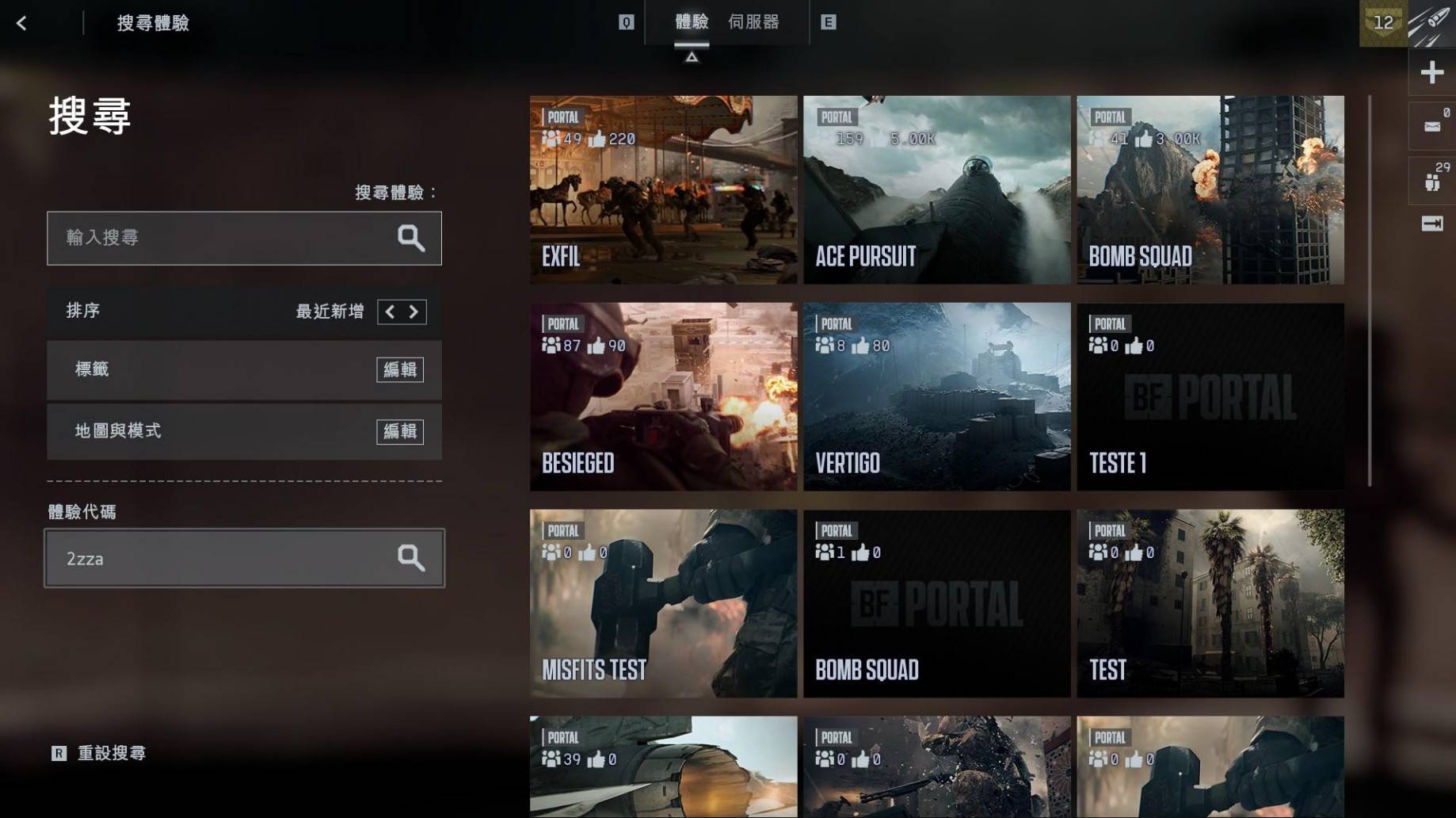Open the 標籤 tags 編輯 button
This screenshot has width=1456, height=818.
(x=399, y=369)
